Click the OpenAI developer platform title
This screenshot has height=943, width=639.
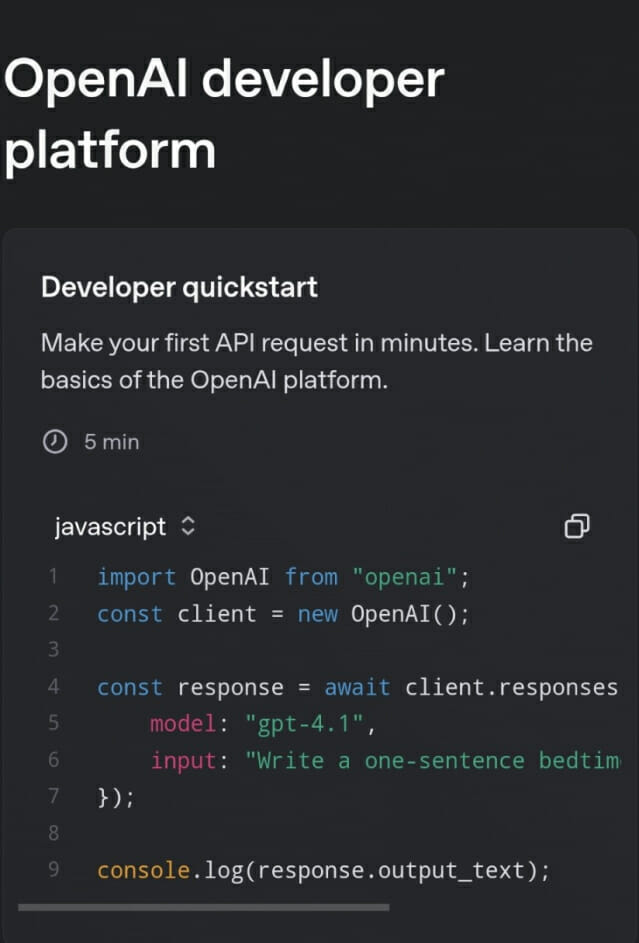(224, 114)
